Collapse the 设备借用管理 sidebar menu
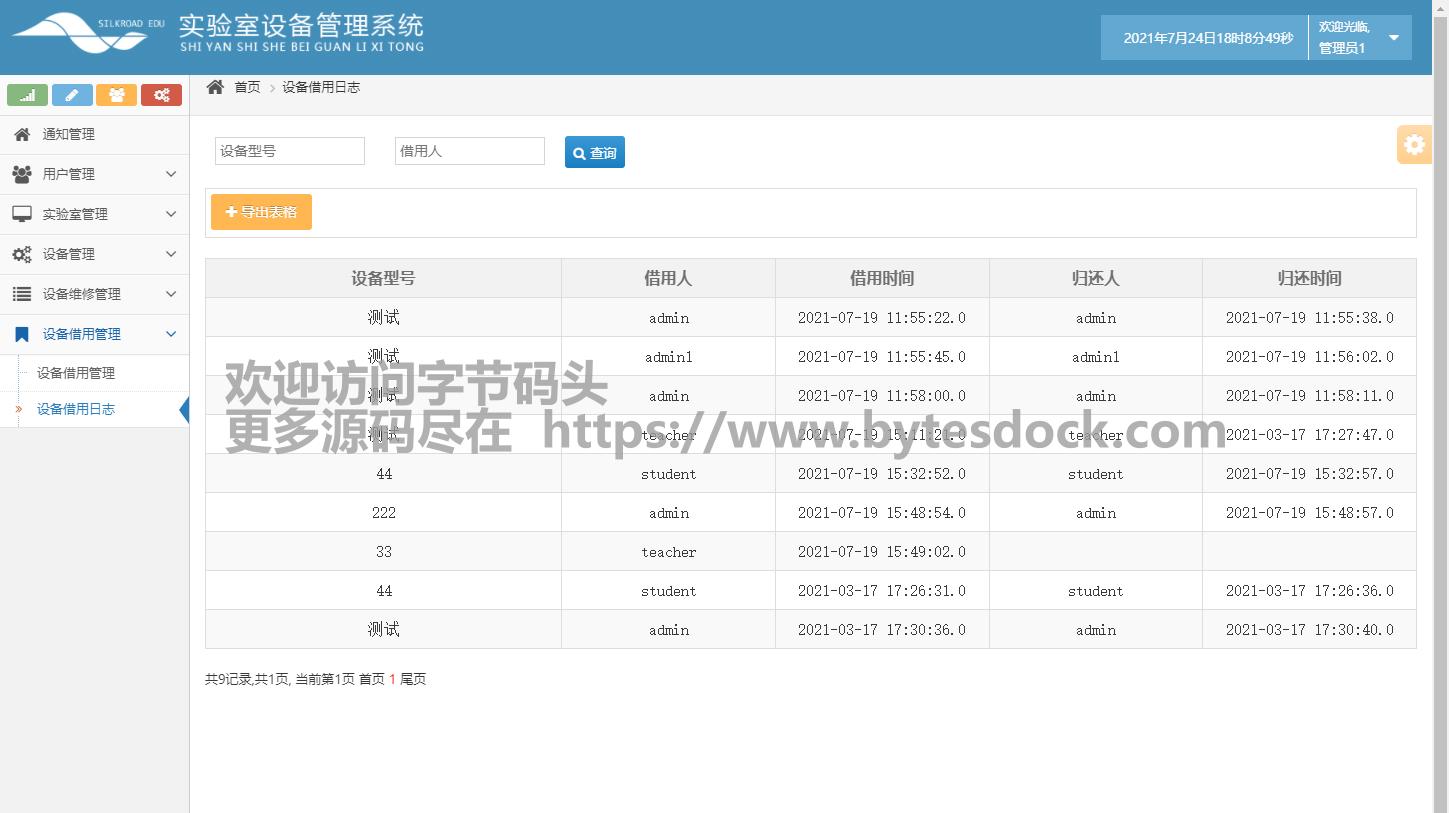The width and height of the screenshot is (1449, 813). pos(94,334)
